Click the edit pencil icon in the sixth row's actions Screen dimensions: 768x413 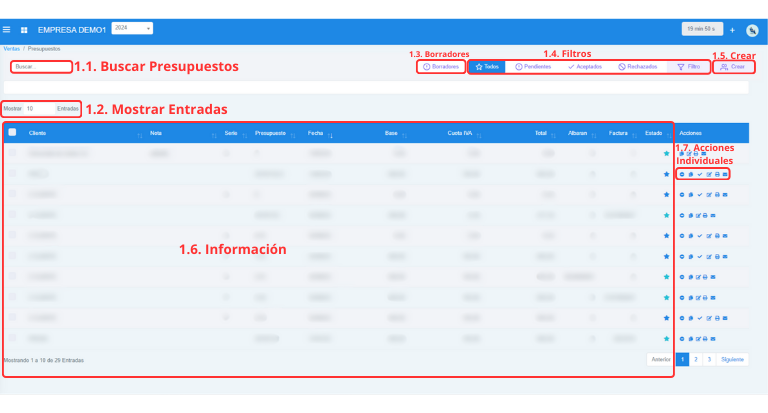tap(709, 257)
